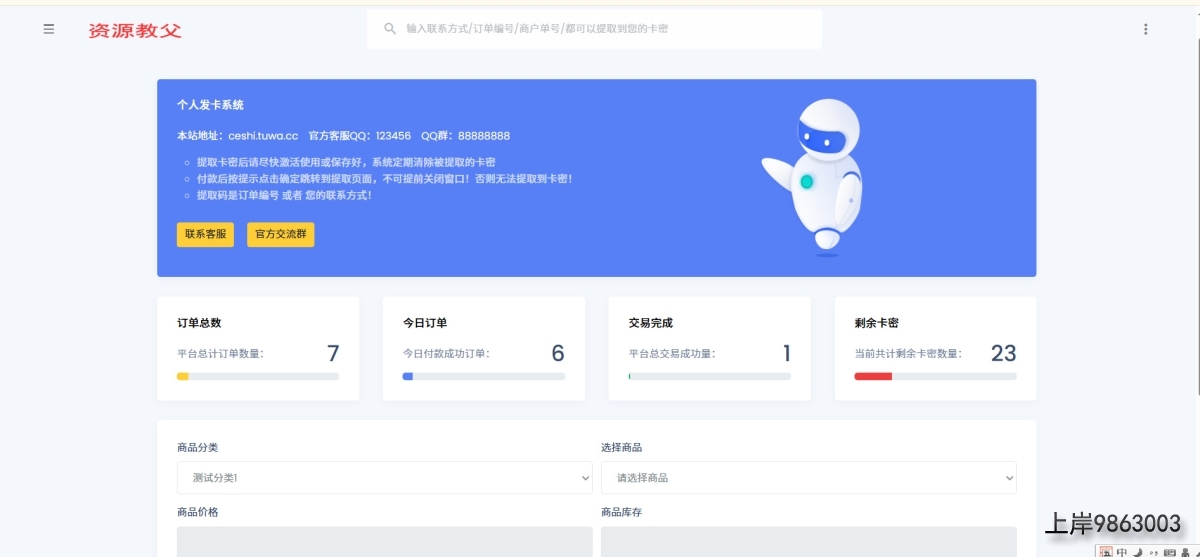Toggle the IME punctuation mode icon
The image size is (1200, 557).
(x=1153, y=551)
